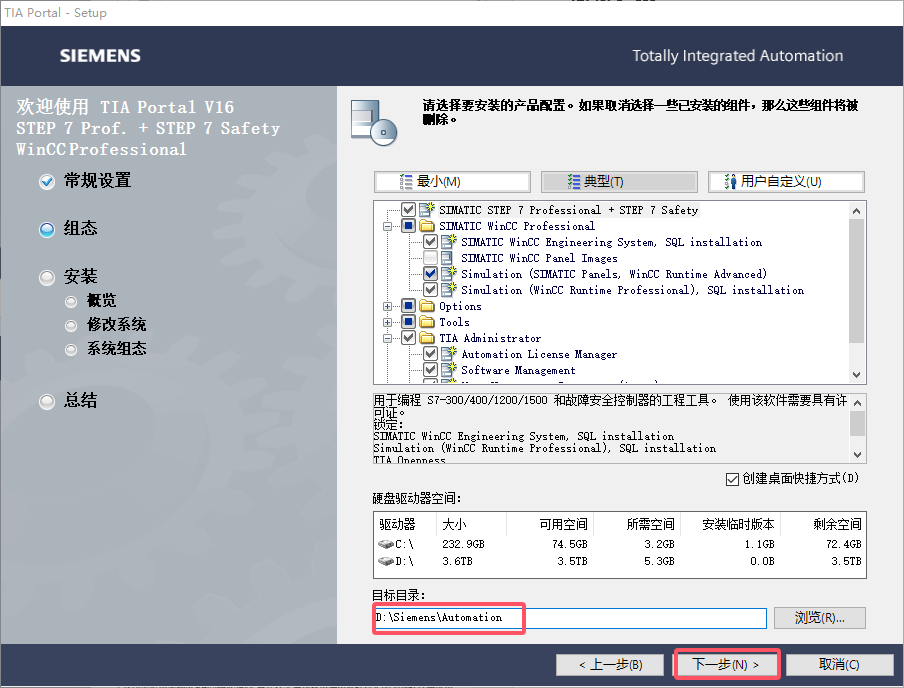Click the 修改系统 sub-step in the sidebar
Viewport: 904px width, 688px height.
116,325
